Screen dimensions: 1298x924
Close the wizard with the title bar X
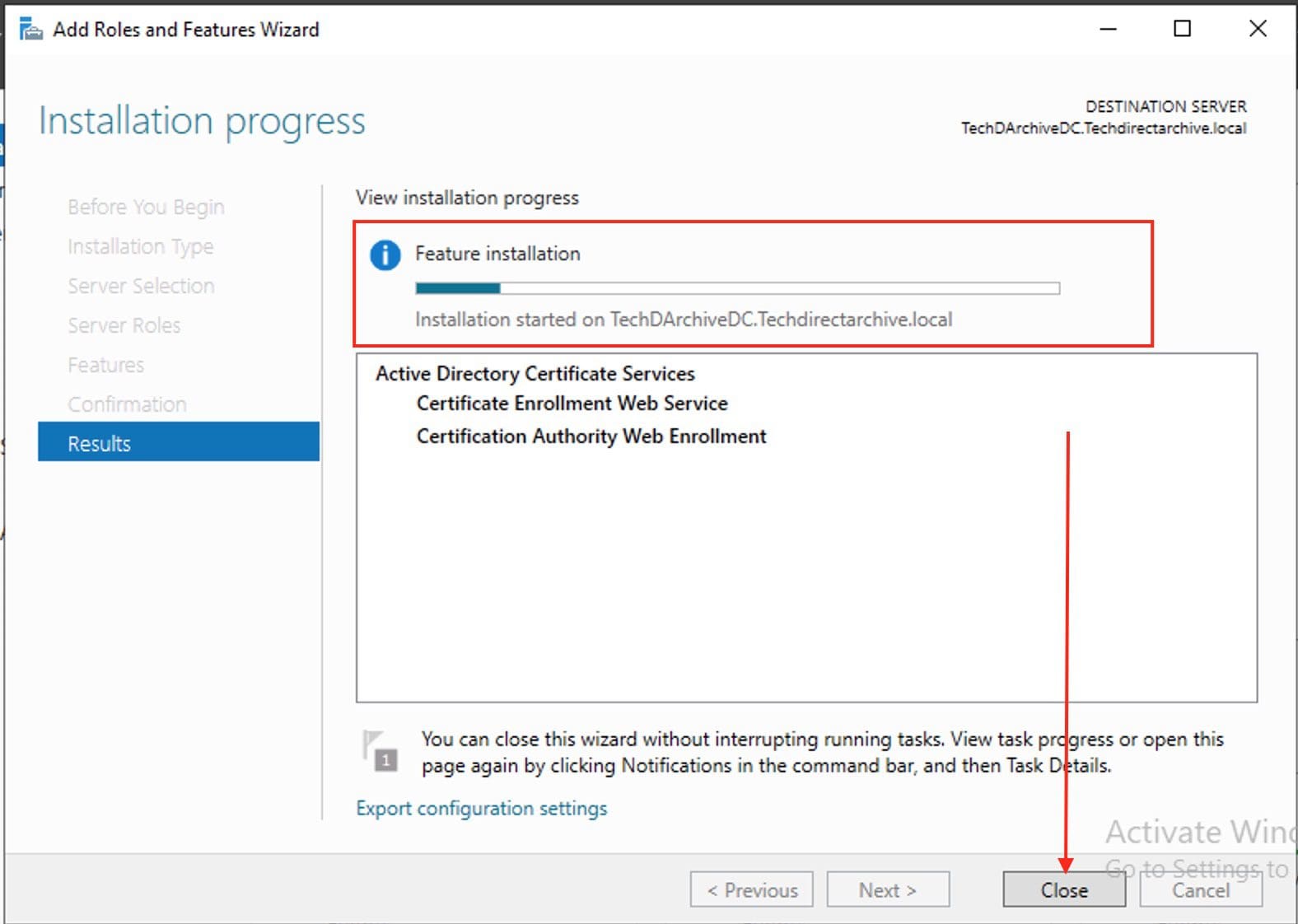[1257, 30]
